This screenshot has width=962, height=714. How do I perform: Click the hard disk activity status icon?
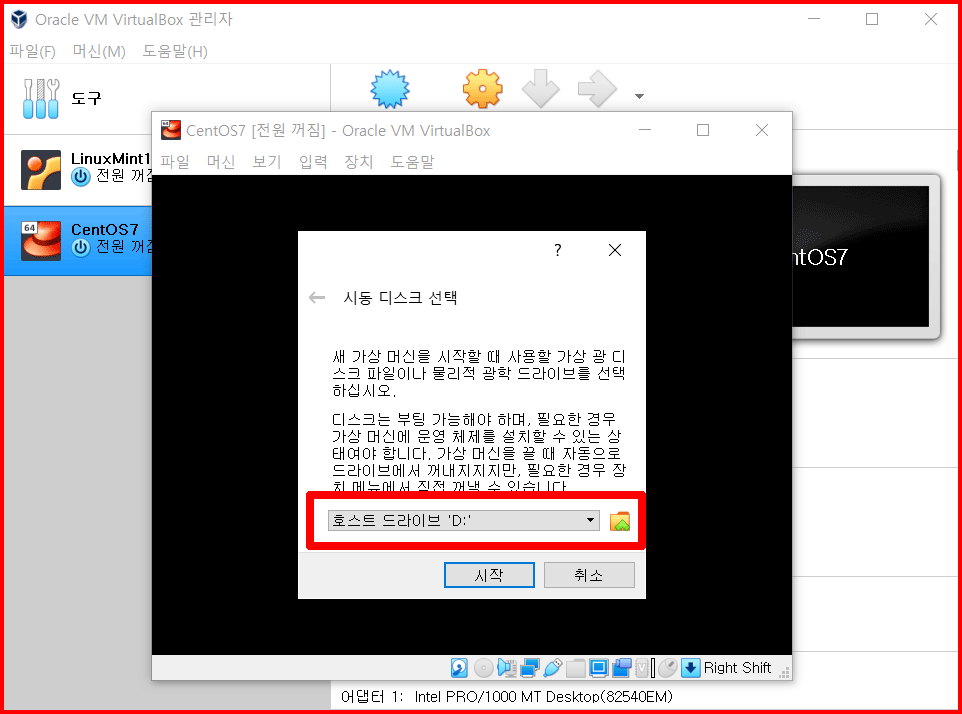tap(459, 668)
